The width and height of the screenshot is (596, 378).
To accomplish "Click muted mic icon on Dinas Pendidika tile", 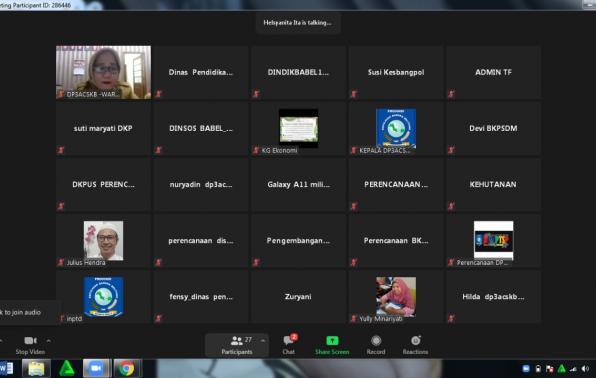I will [x=159, y=94].
